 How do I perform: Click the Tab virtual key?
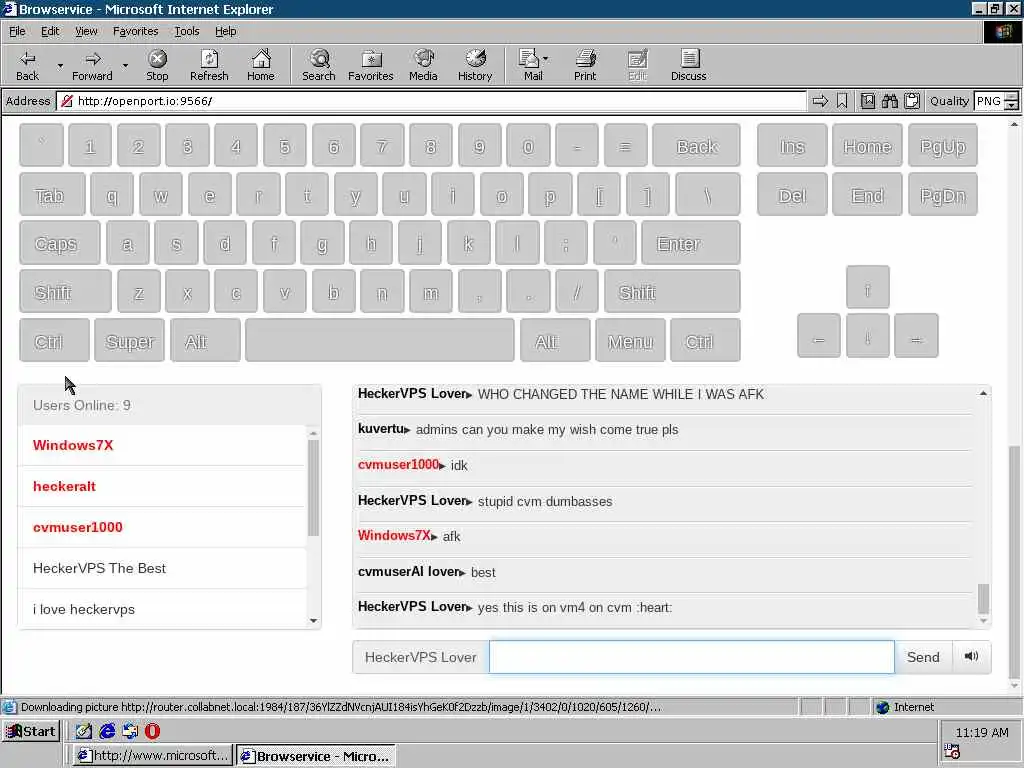tap(52, 194)
